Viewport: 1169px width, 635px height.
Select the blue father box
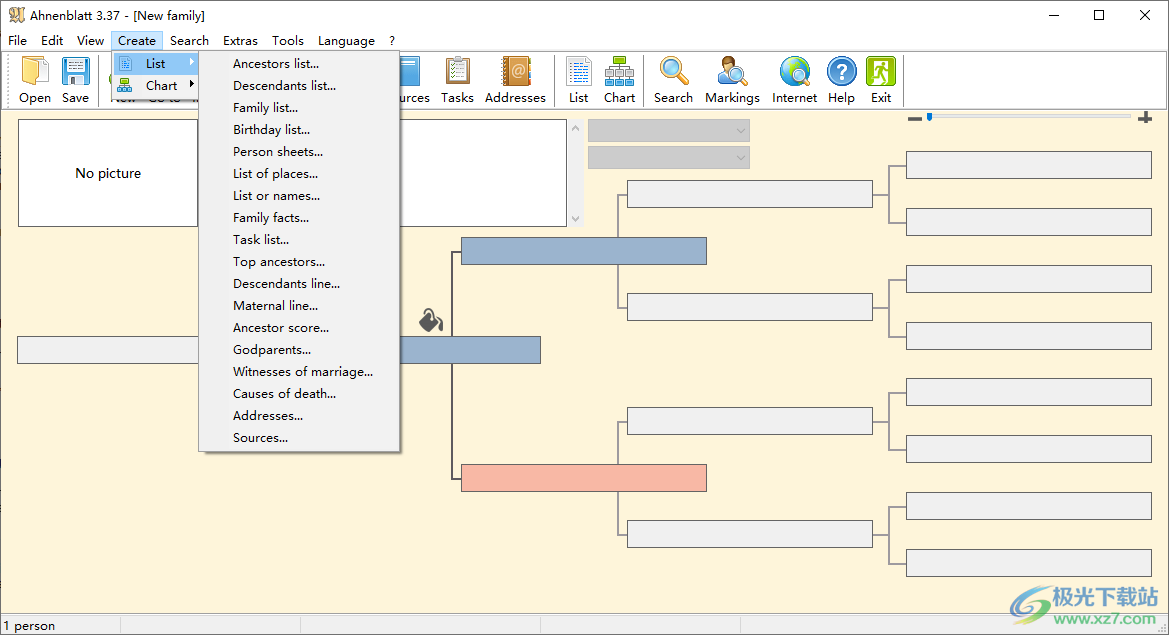584,251
